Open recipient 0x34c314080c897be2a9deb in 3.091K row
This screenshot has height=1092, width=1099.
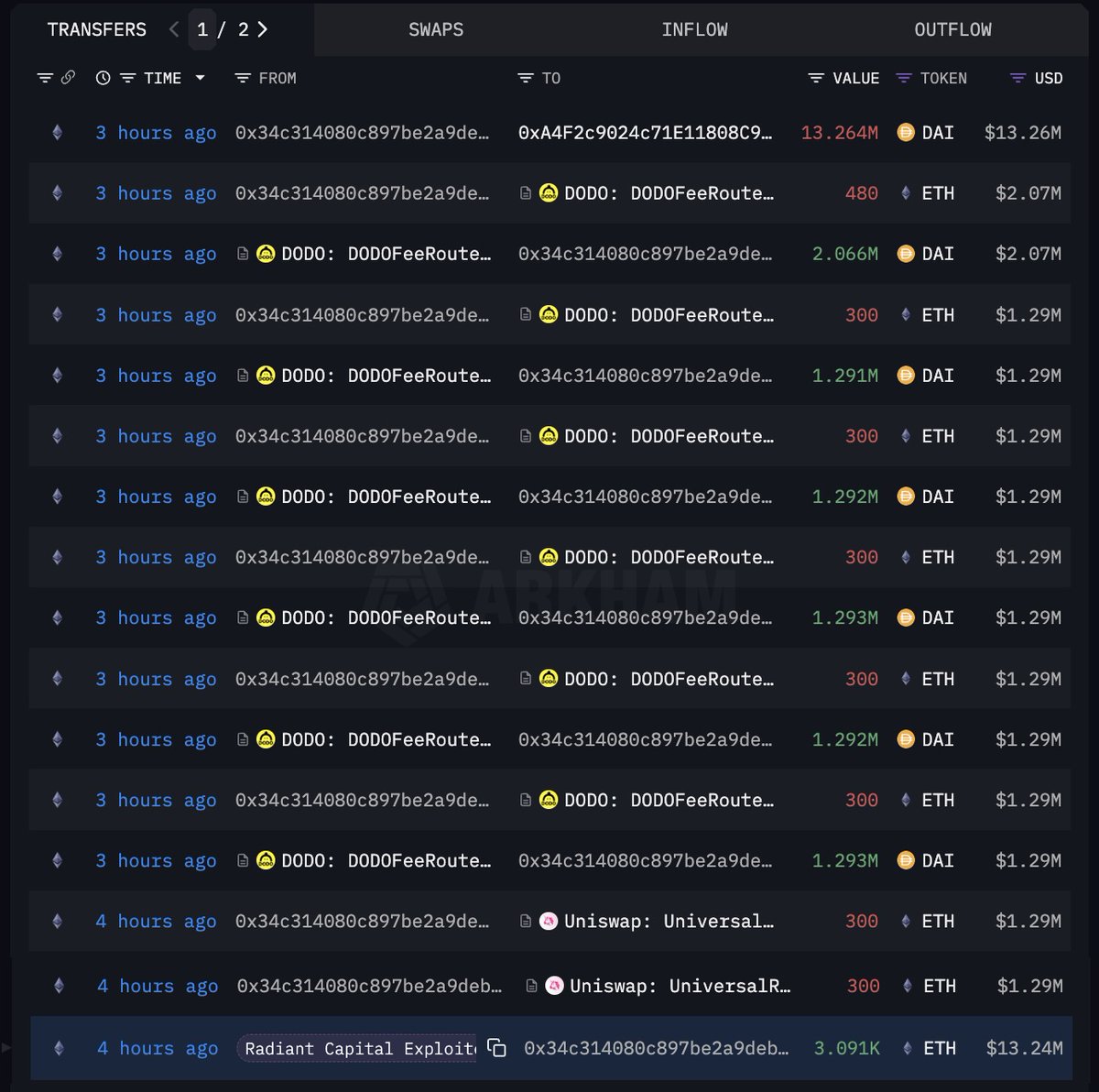[657, 1048]
